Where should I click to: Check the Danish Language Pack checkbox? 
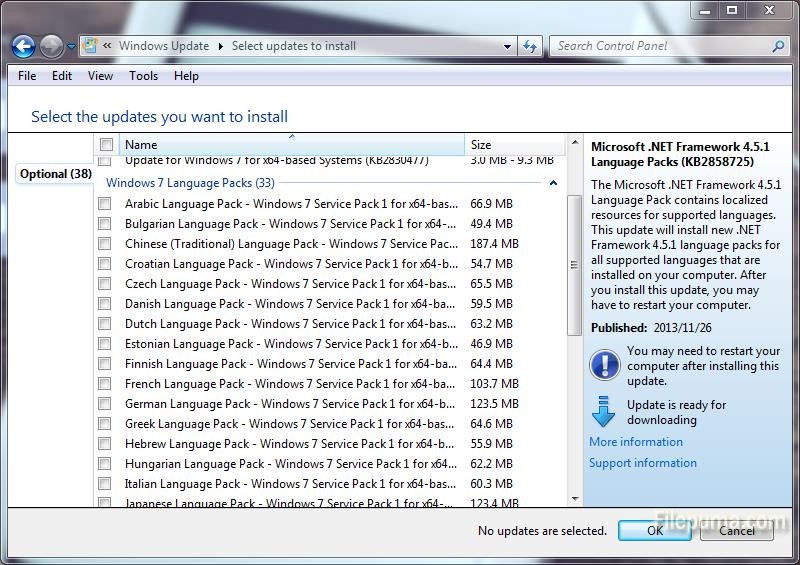click(x=105, y=304)
